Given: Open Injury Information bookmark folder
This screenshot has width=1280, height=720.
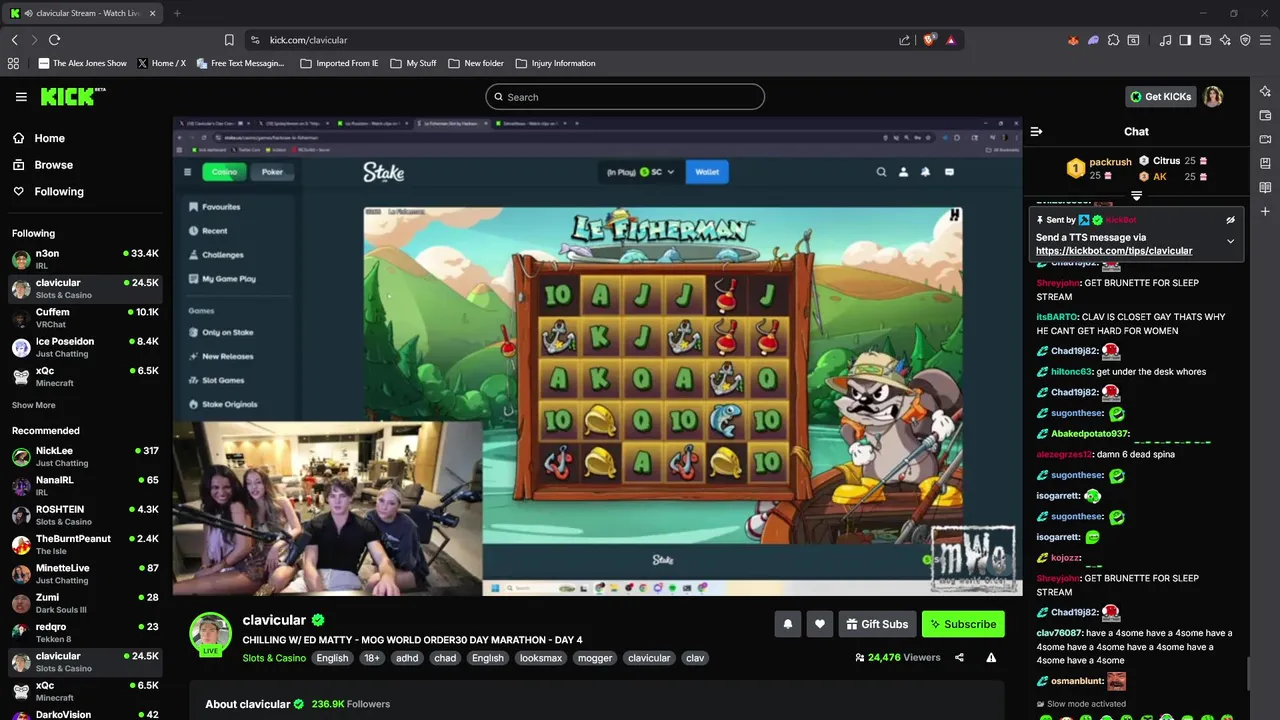Looking at the screenshot, I should pos(555,63).
